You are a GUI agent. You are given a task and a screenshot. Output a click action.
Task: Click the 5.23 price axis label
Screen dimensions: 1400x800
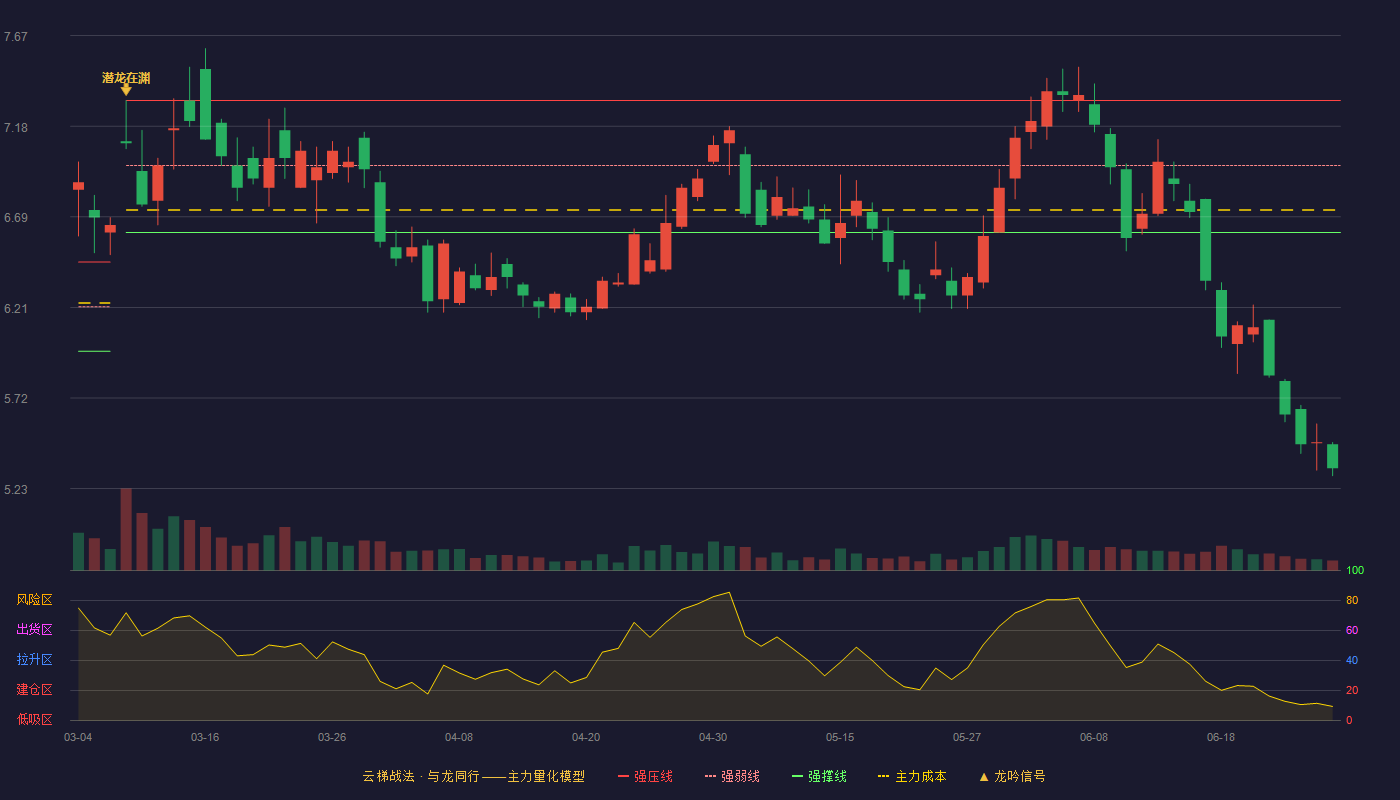[x=16, y=490]
